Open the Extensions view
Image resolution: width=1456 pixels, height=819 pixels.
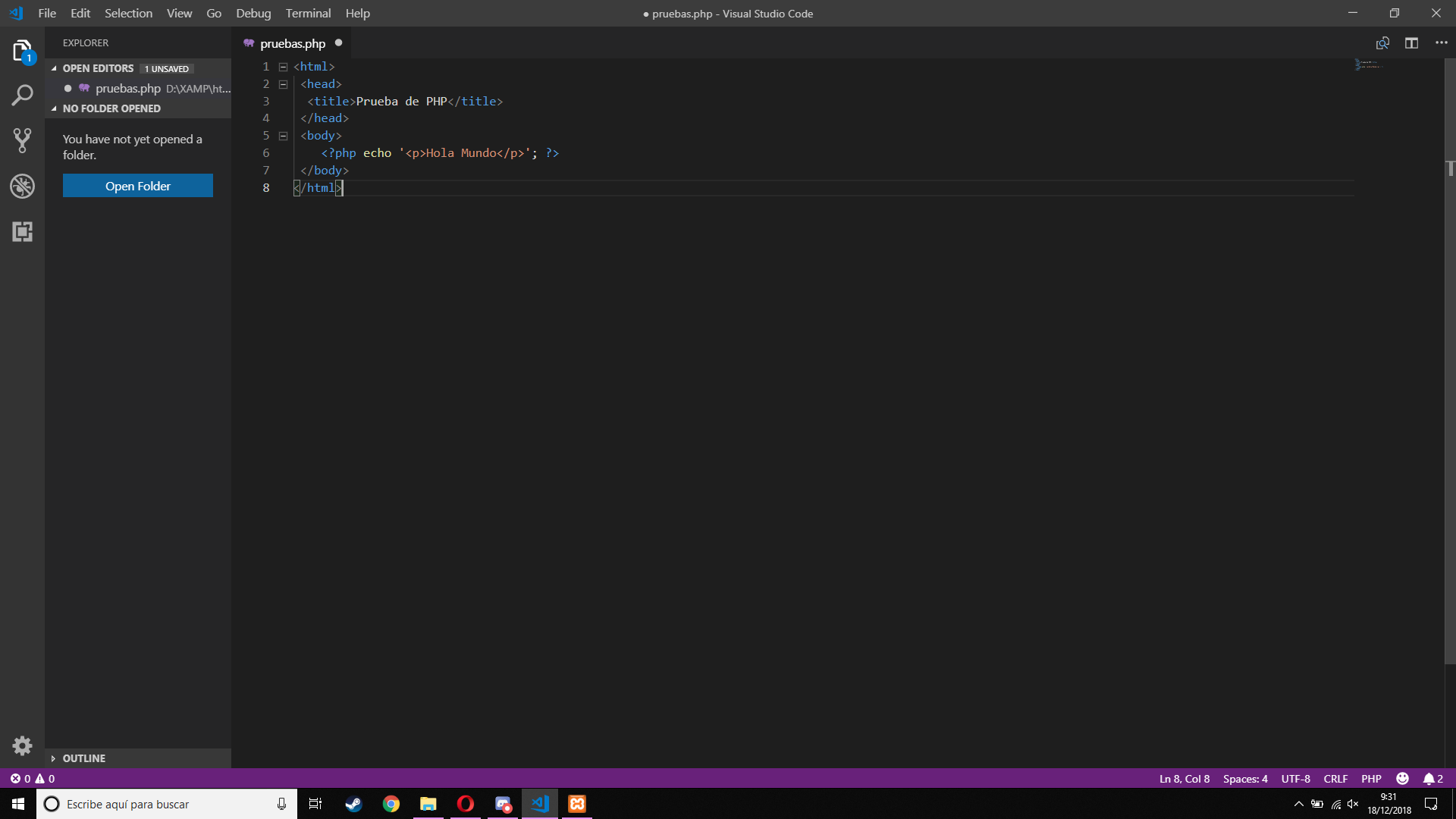[x=22, y=231]
